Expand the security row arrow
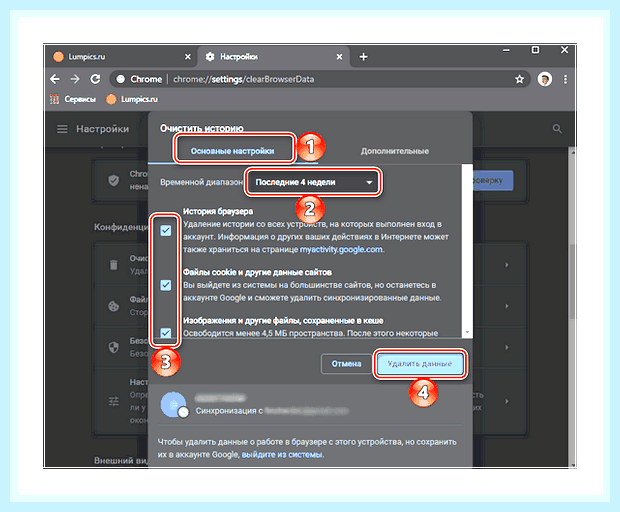Image resolution: width=620 pixels, height=512 pixels. (507, 347)
